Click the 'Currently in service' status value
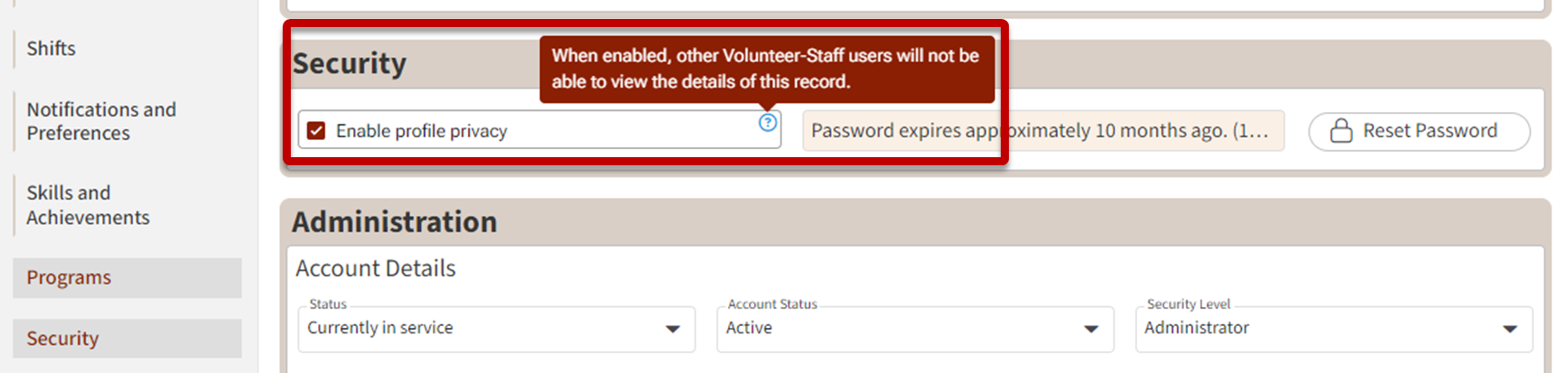This screenshot has height=373, width=1568. [x=380, y=328]
